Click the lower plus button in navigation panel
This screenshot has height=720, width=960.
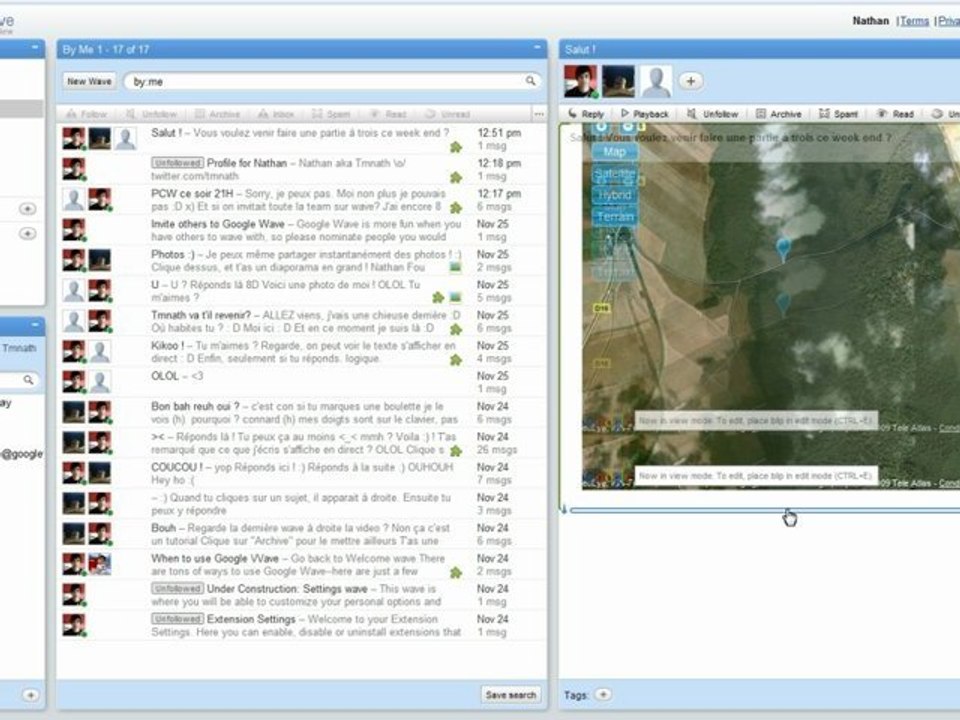pos(28,234)
